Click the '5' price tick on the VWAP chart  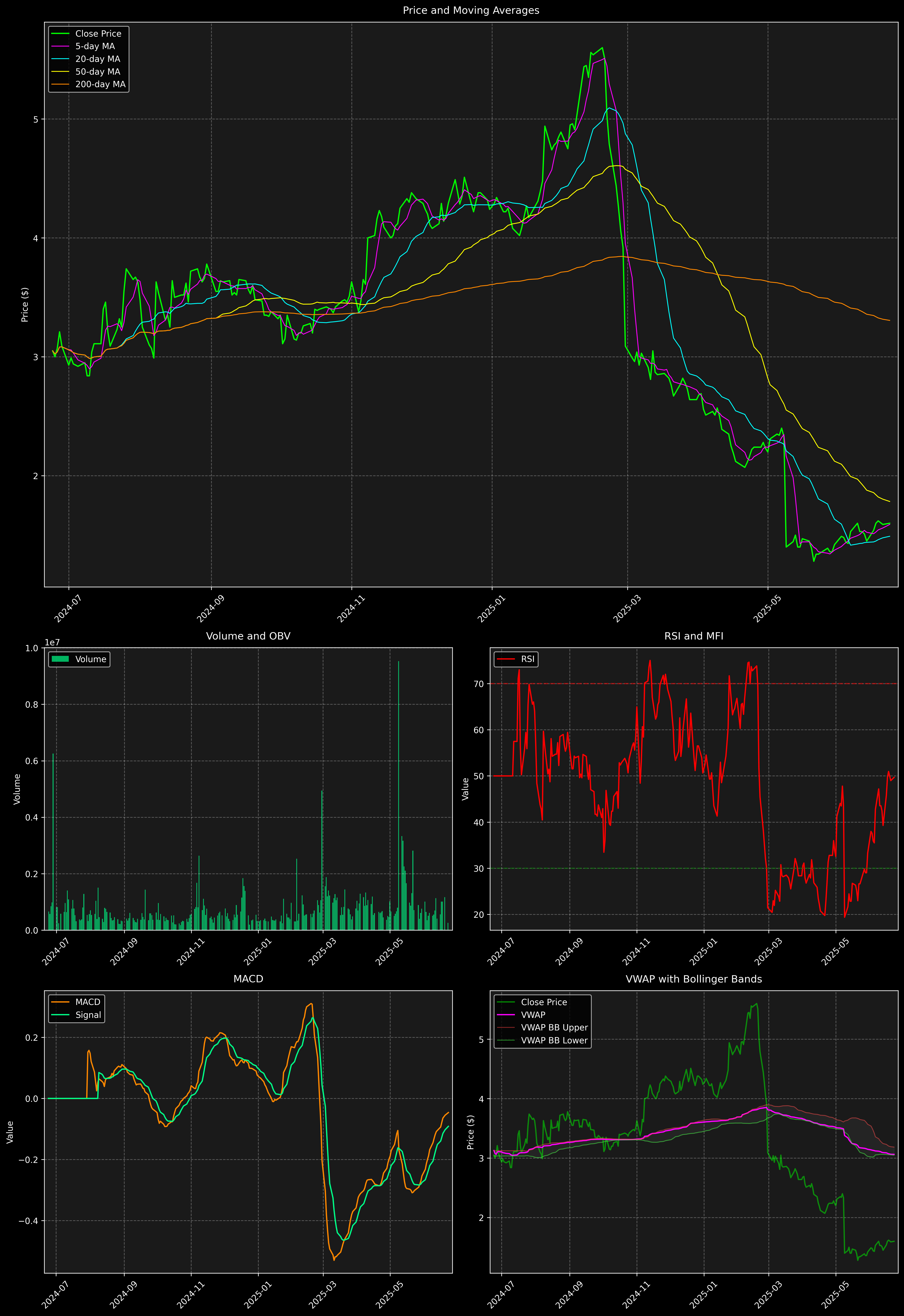pyautogui.click(x=482, y=1040)
